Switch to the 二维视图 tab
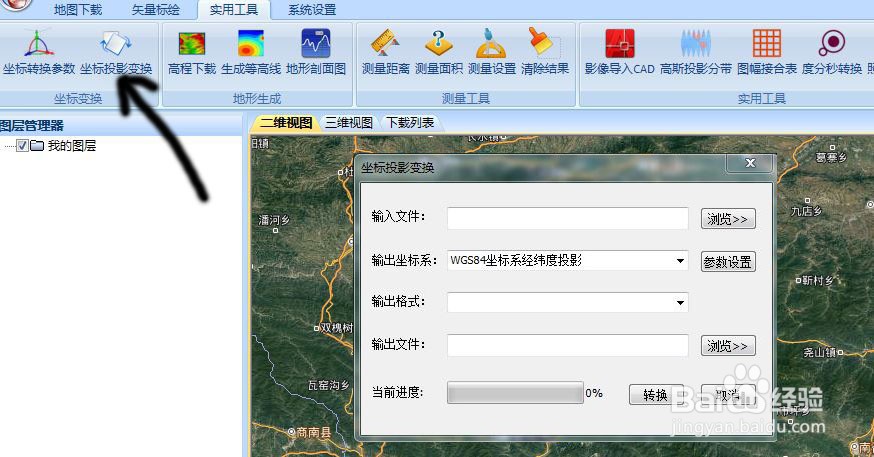 286,123
